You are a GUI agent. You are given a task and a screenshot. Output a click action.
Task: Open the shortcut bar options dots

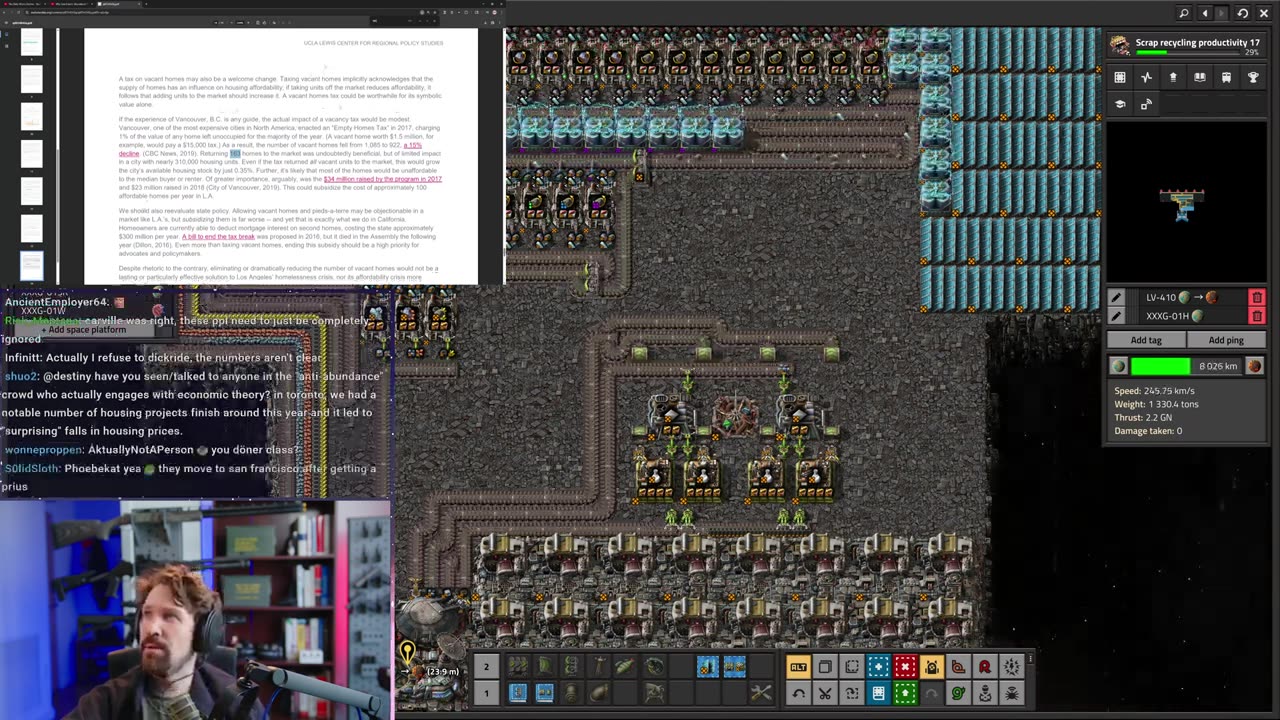1029,658
